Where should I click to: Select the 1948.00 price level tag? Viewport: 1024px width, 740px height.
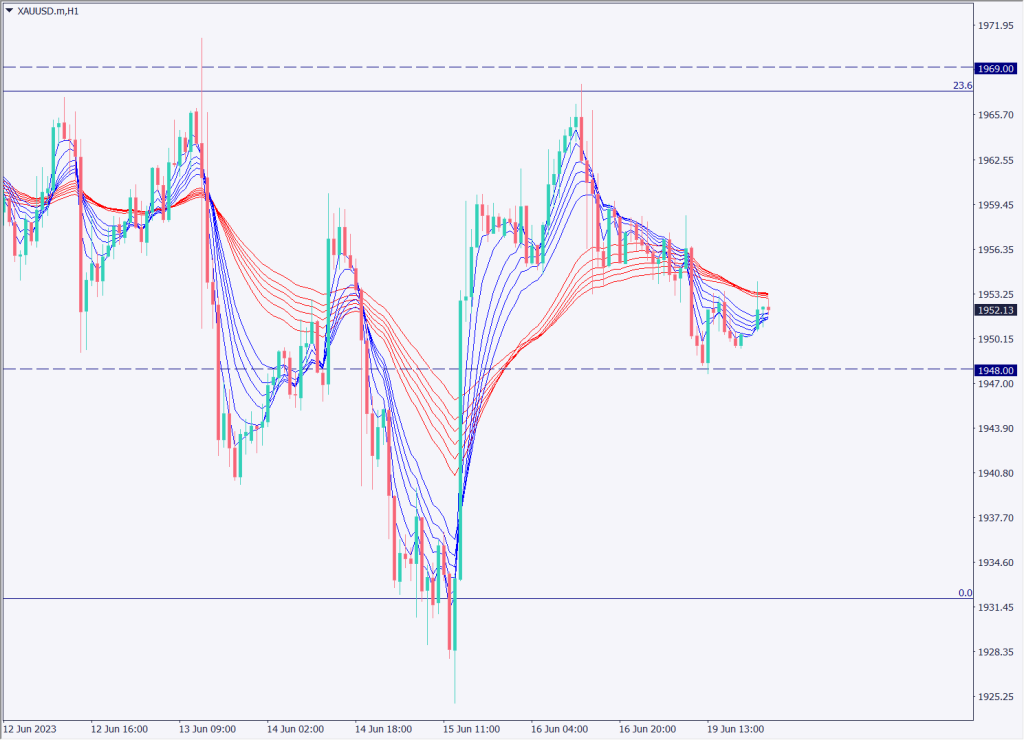click(996, 370)
